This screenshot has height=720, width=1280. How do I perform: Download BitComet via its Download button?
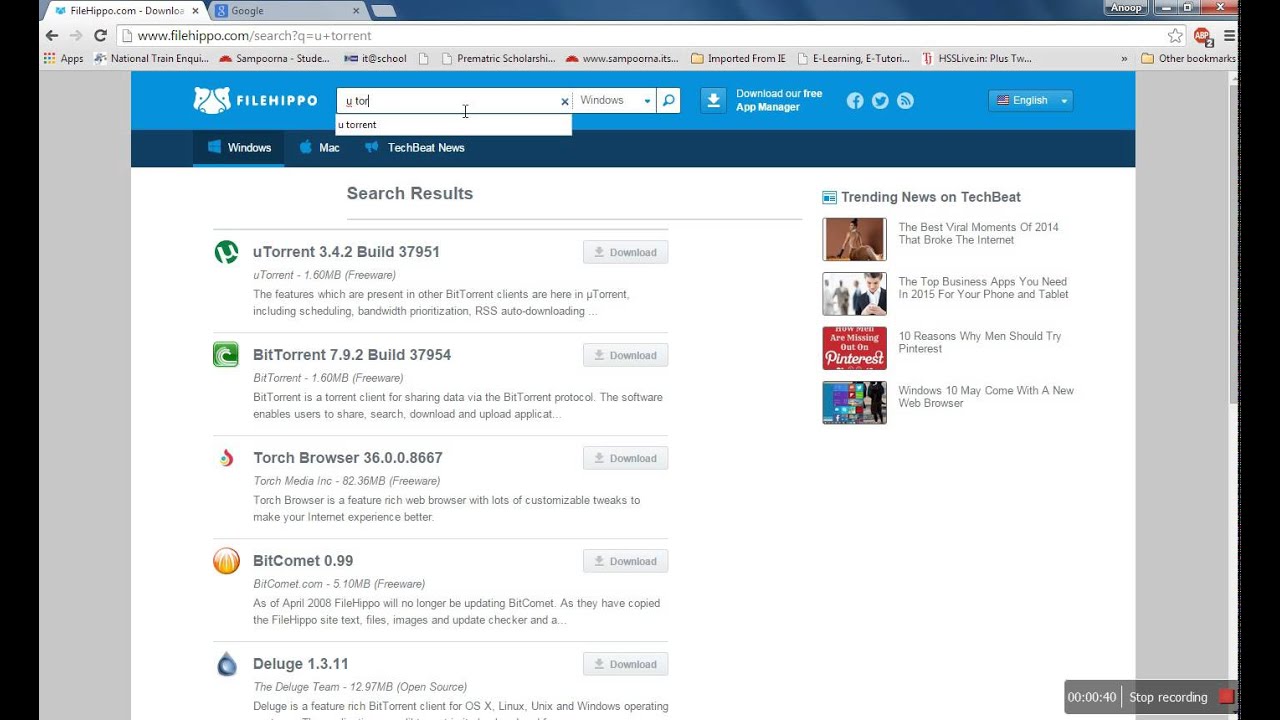(625, 561)
